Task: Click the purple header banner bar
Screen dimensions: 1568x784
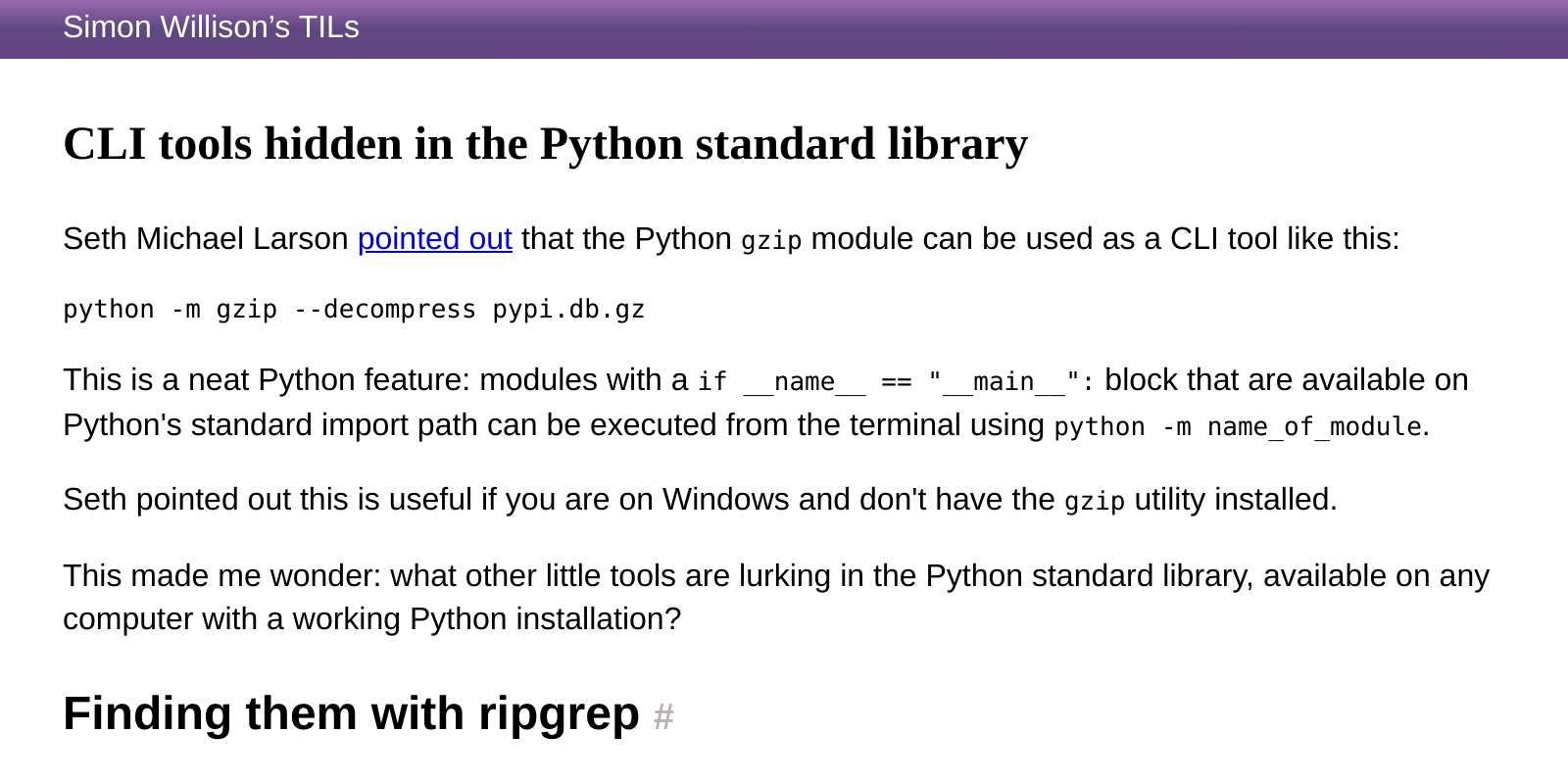Action: 784,29
